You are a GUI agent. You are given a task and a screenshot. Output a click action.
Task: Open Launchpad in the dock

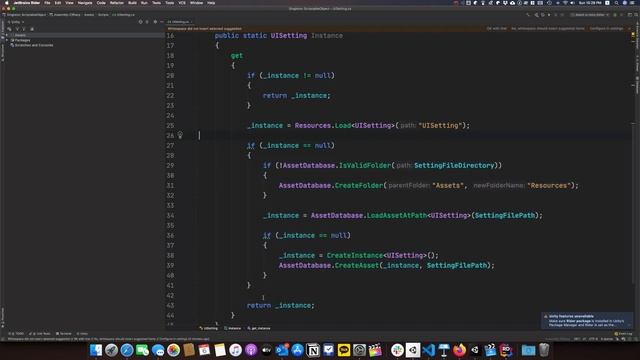(x=111, y=350)
